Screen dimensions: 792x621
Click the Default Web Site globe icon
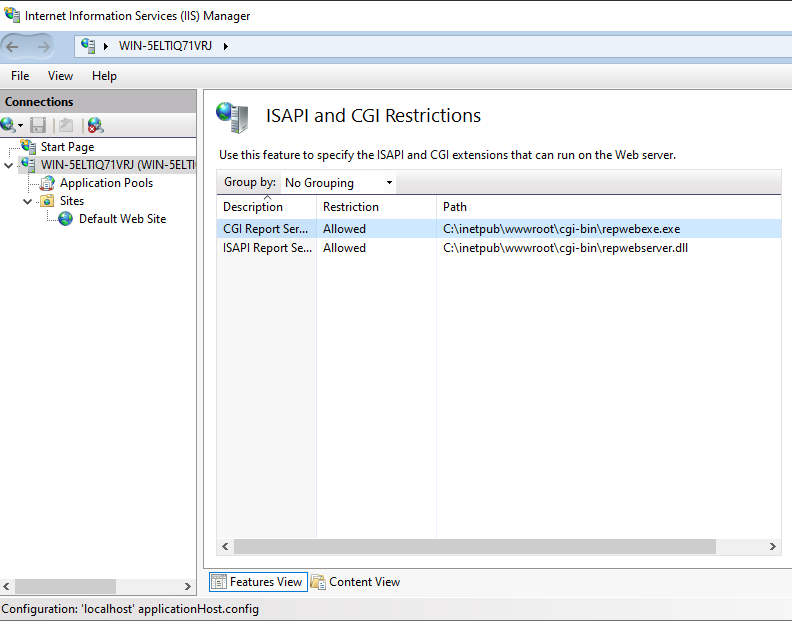tap(66, 219)
